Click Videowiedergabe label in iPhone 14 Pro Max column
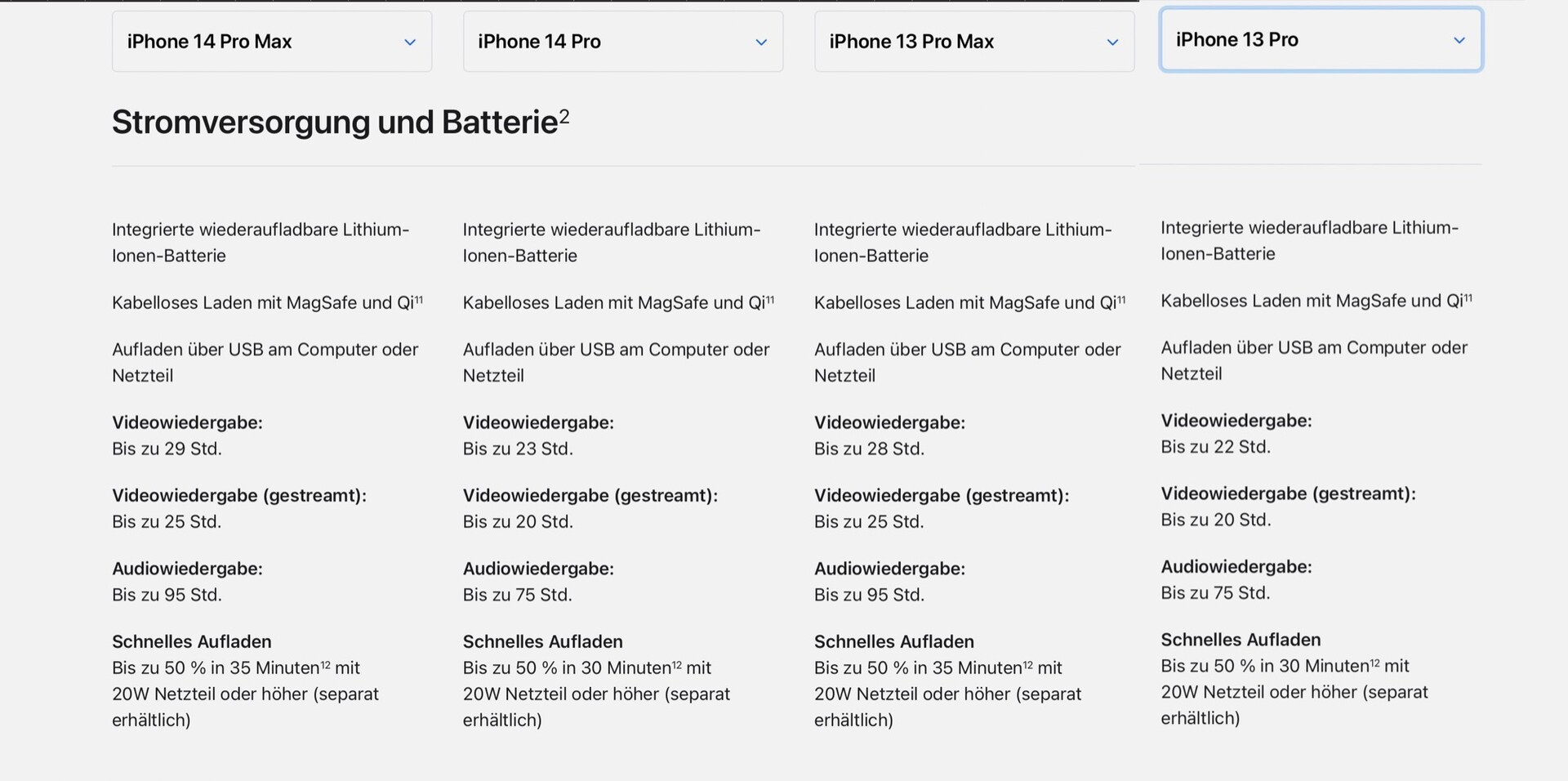 (x=187, y=422)
